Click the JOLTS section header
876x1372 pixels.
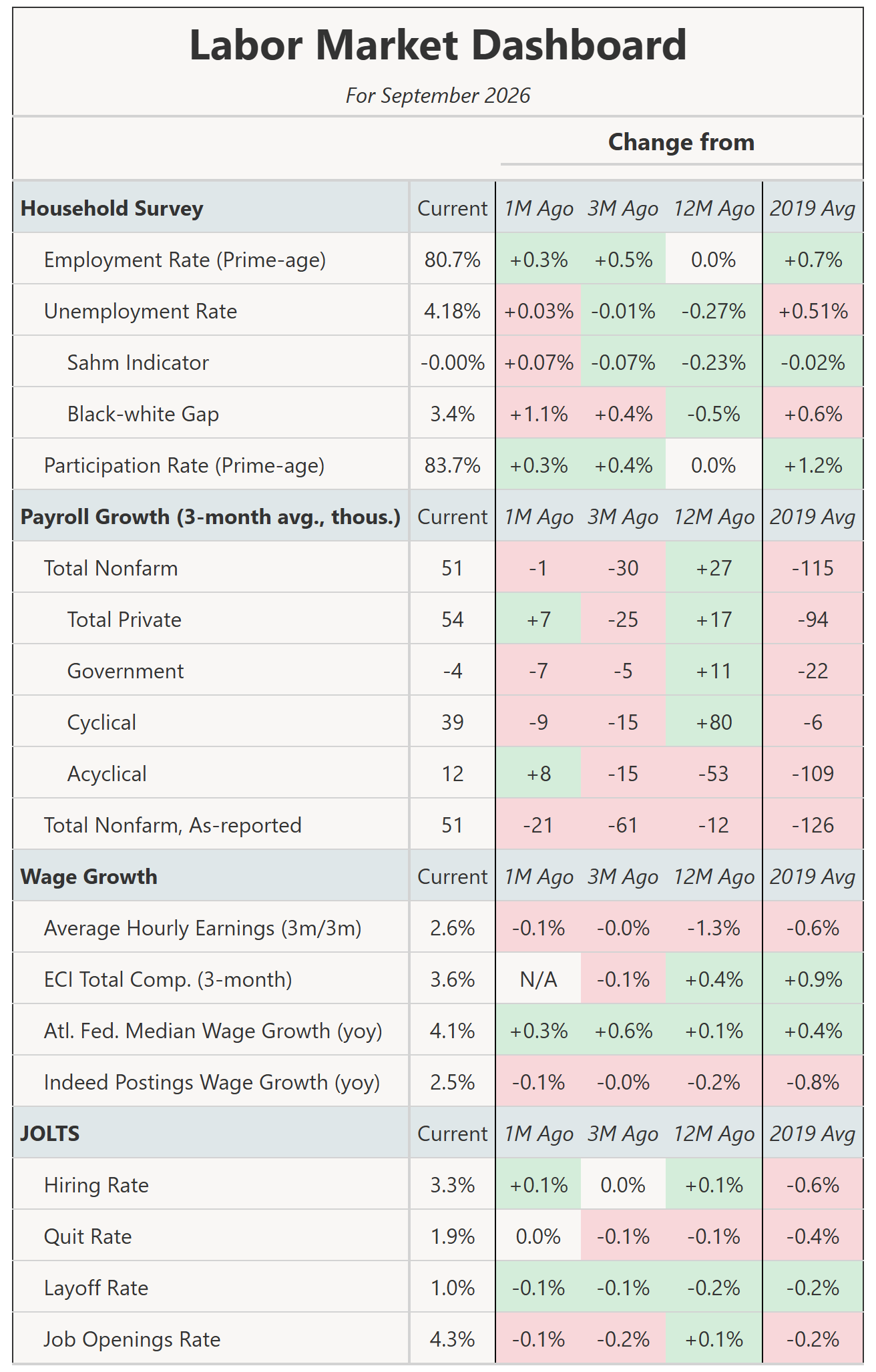[50, 1134]
